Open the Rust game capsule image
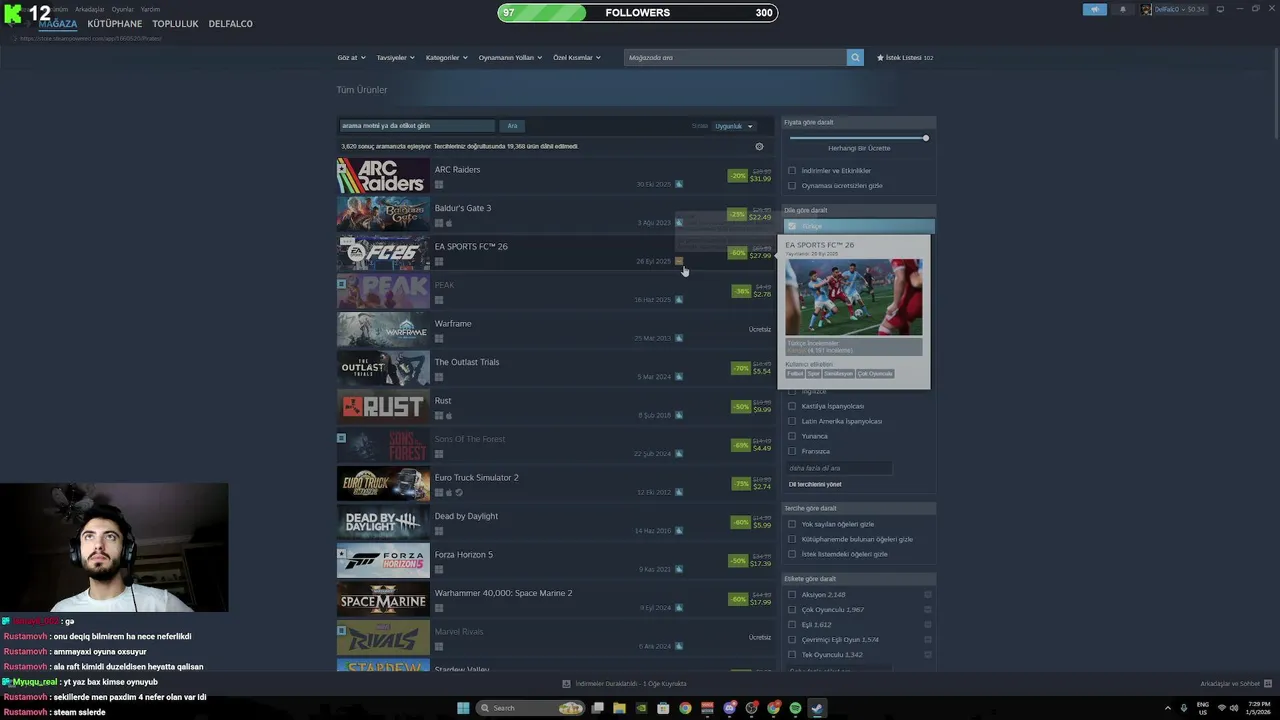1280x720 pixels. click(383, 407)
